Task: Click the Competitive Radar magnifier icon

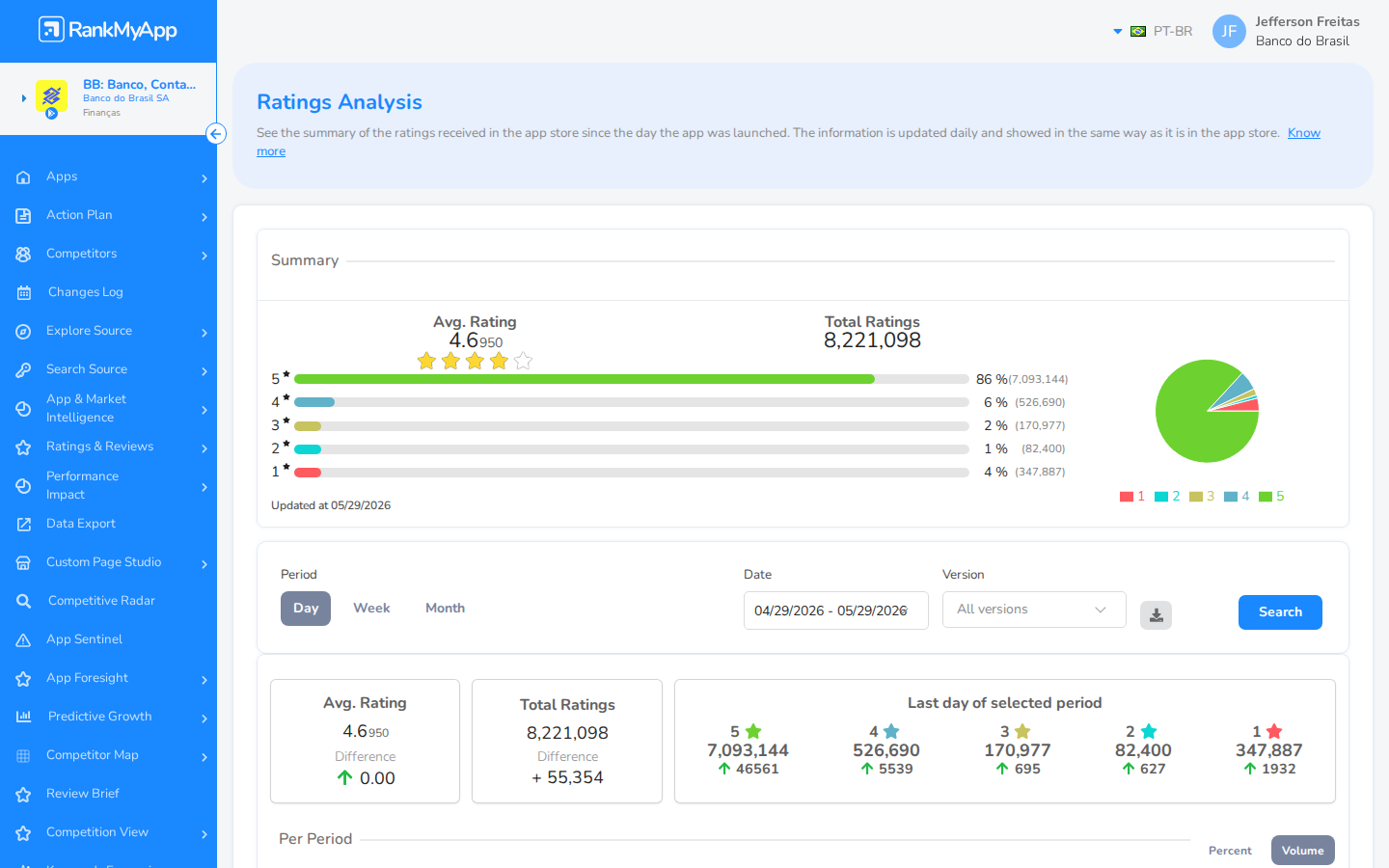Action: (24, 602)
